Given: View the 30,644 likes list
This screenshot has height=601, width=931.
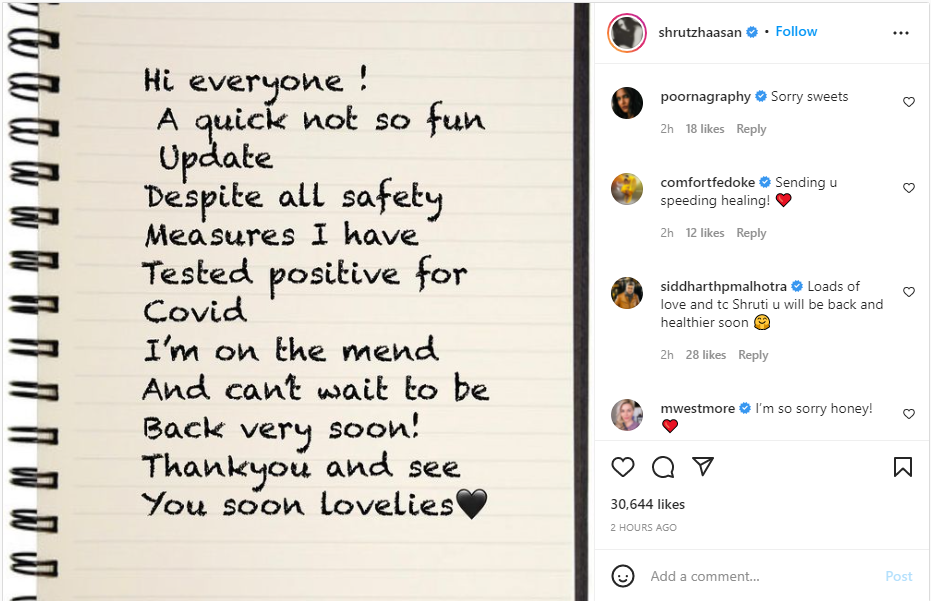Looking at the screenshot, I should coord(648,505).
